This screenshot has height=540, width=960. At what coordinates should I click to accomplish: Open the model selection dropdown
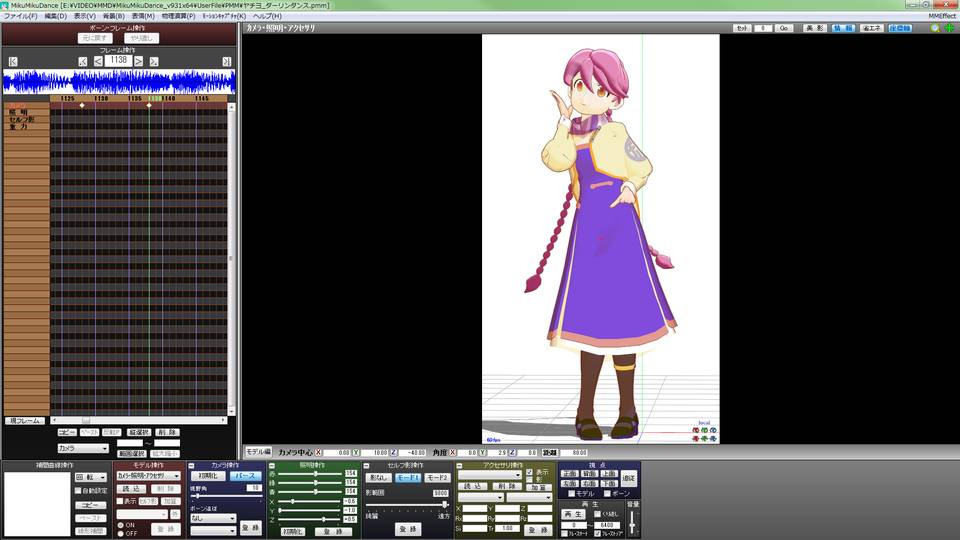click(148, 476)
